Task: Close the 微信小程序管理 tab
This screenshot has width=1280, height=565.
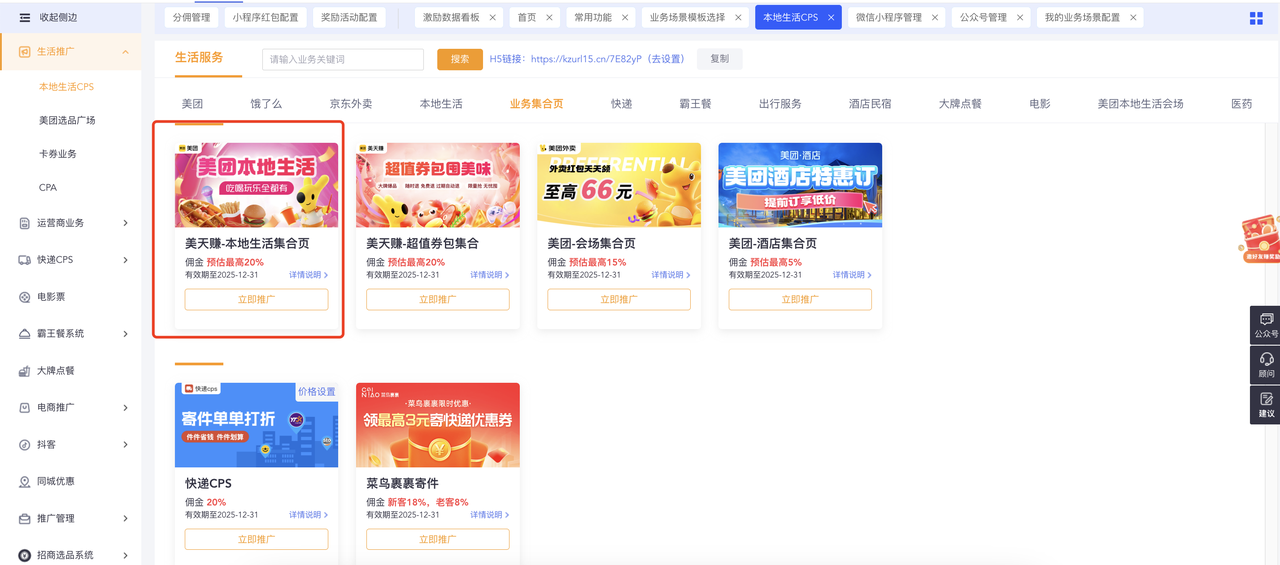Action: [x=935, y=18]
